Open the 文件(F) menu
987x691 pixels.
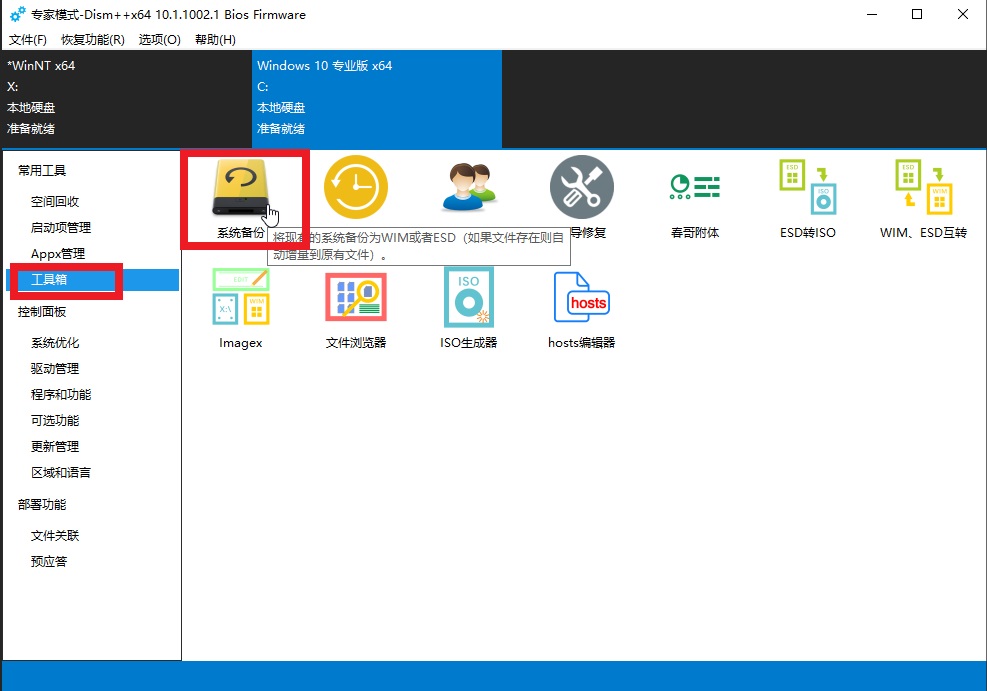(28, 40)
